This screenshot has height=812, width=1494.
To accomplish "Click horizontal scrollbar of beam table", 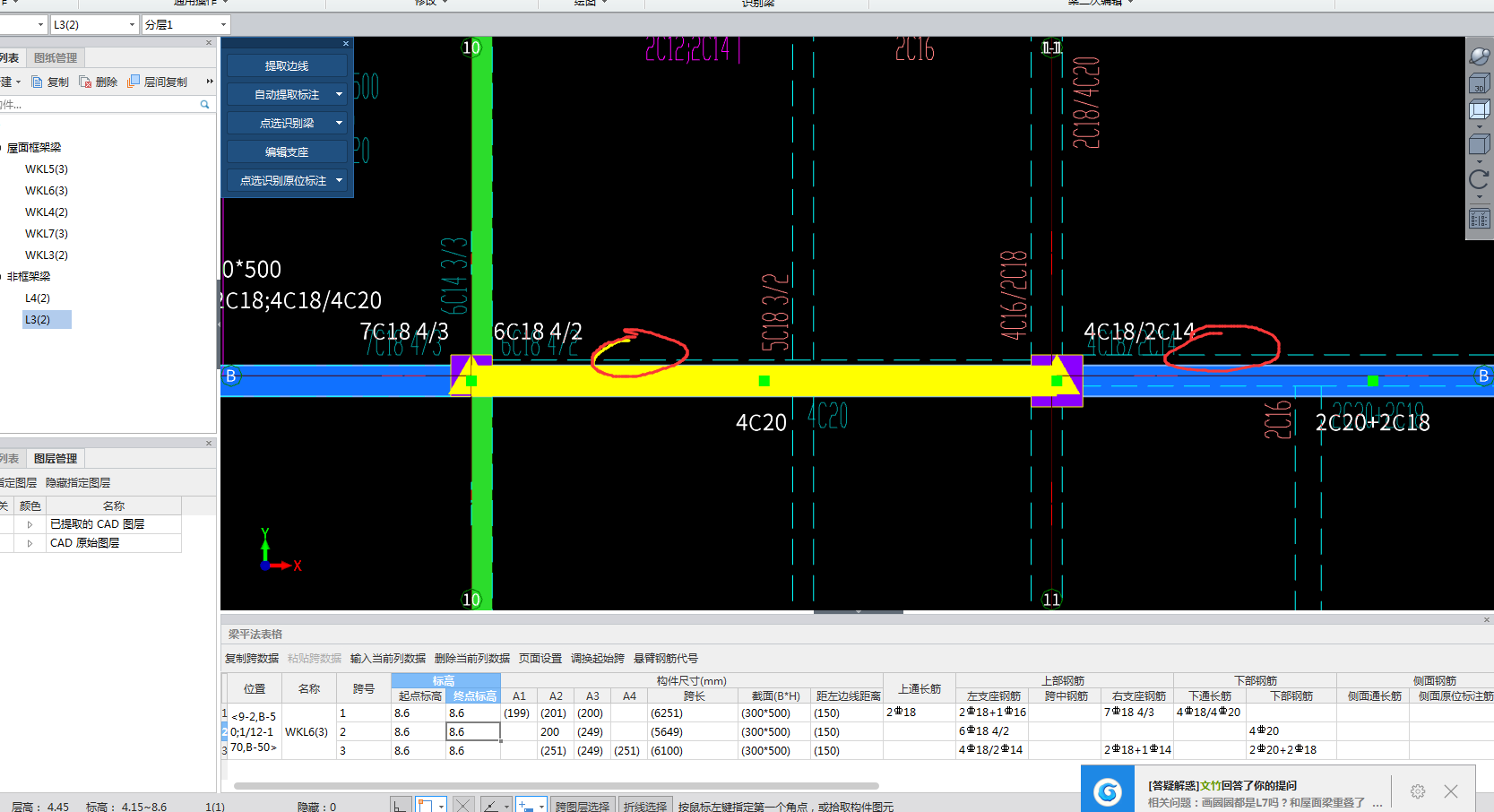I will [556, 786].
